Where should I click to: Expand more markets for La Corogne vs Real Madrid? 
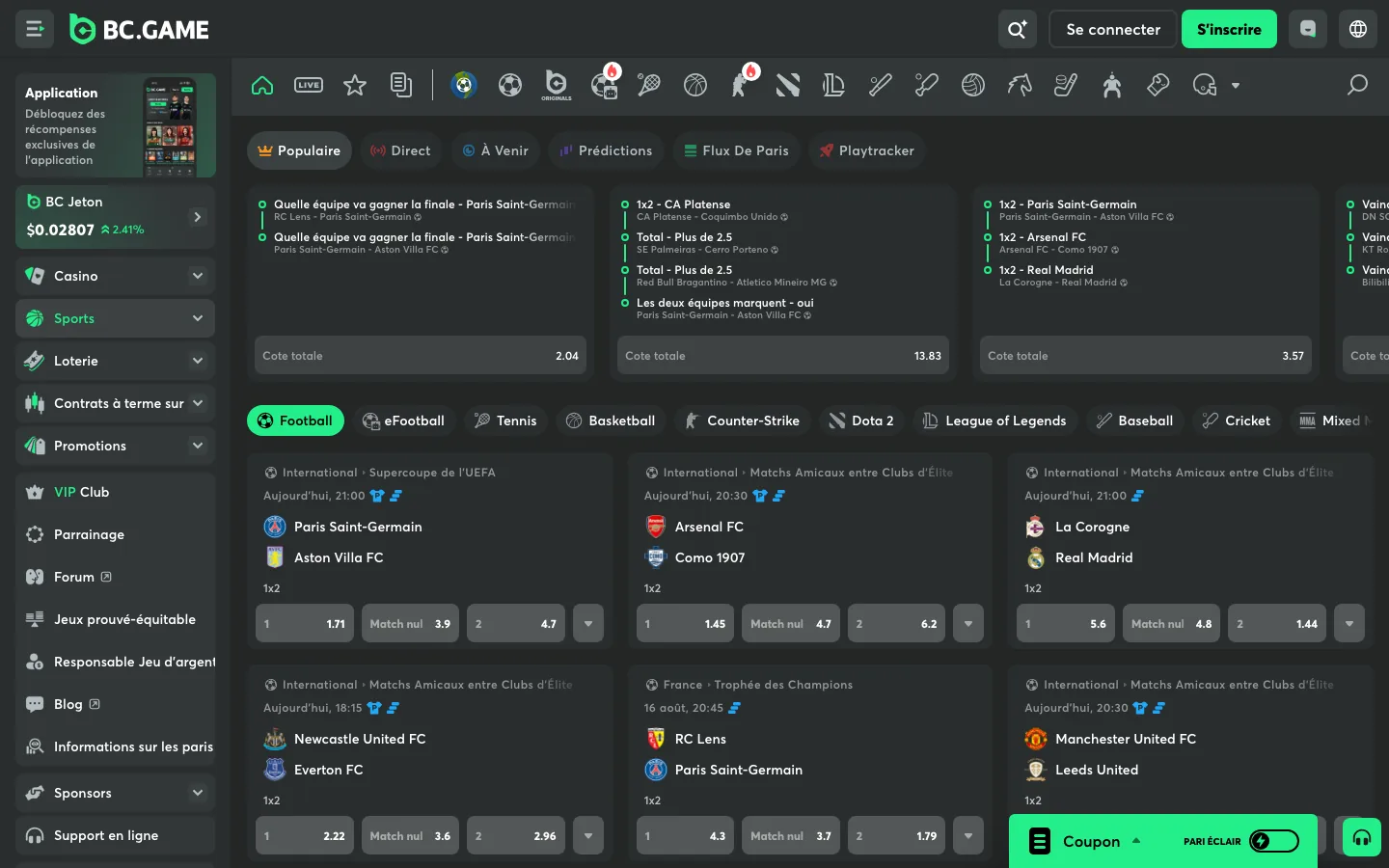[x=1349, y=624]
